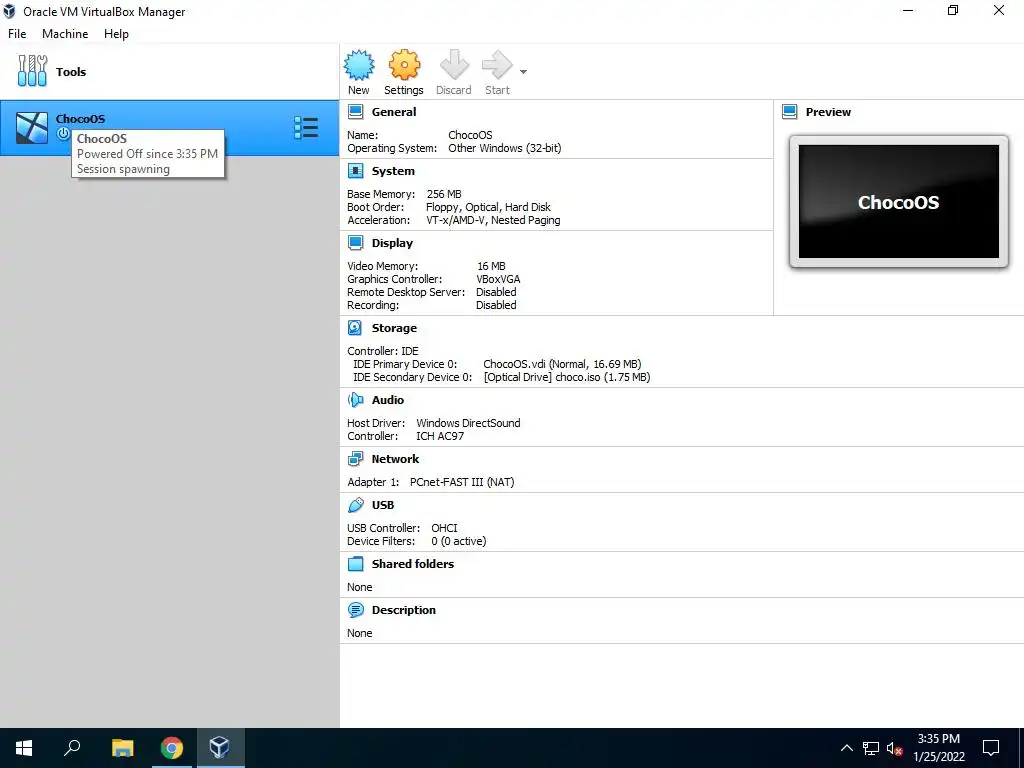Viewport: 1024px width, 768px height.
Task: Click the choco.iso optical drive entry
Action: tap(567, 377)
